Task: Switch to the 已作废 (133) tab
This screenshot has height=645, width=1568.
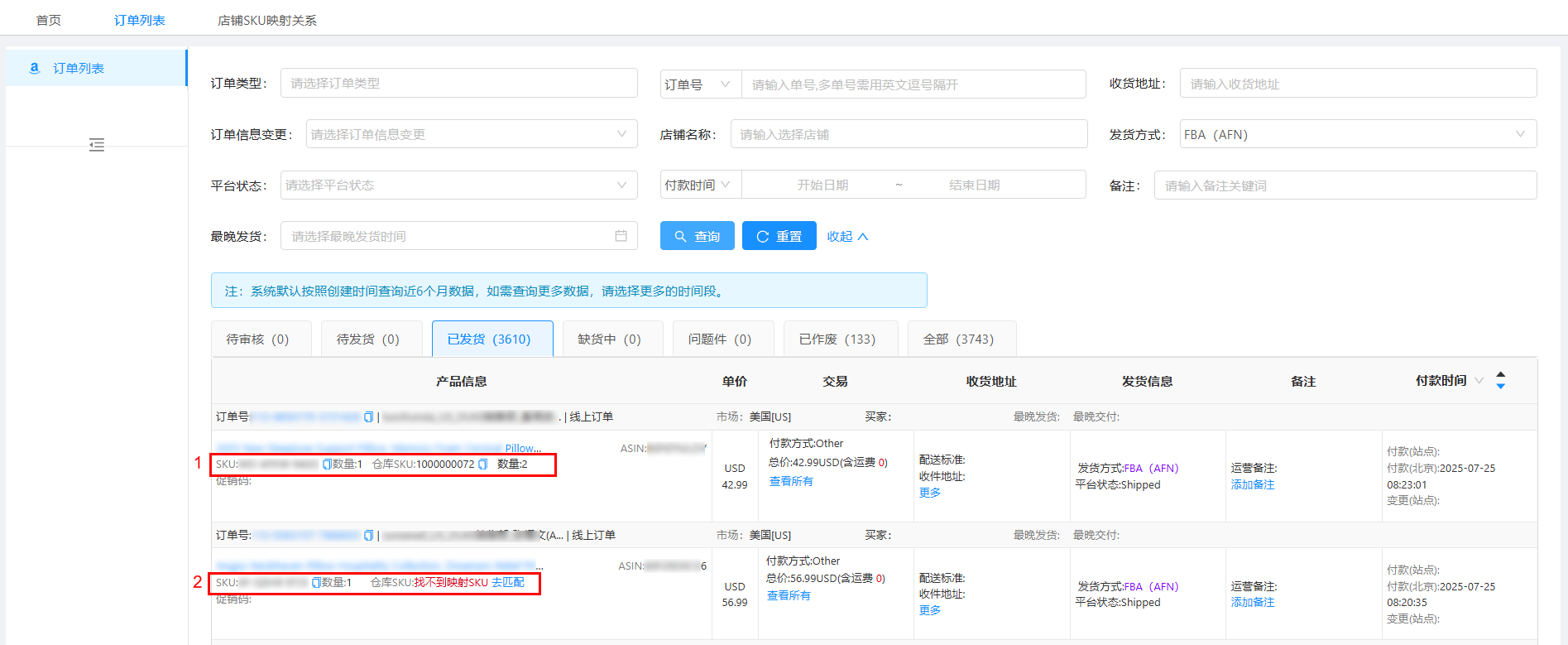Action: (x=840, y=339)
